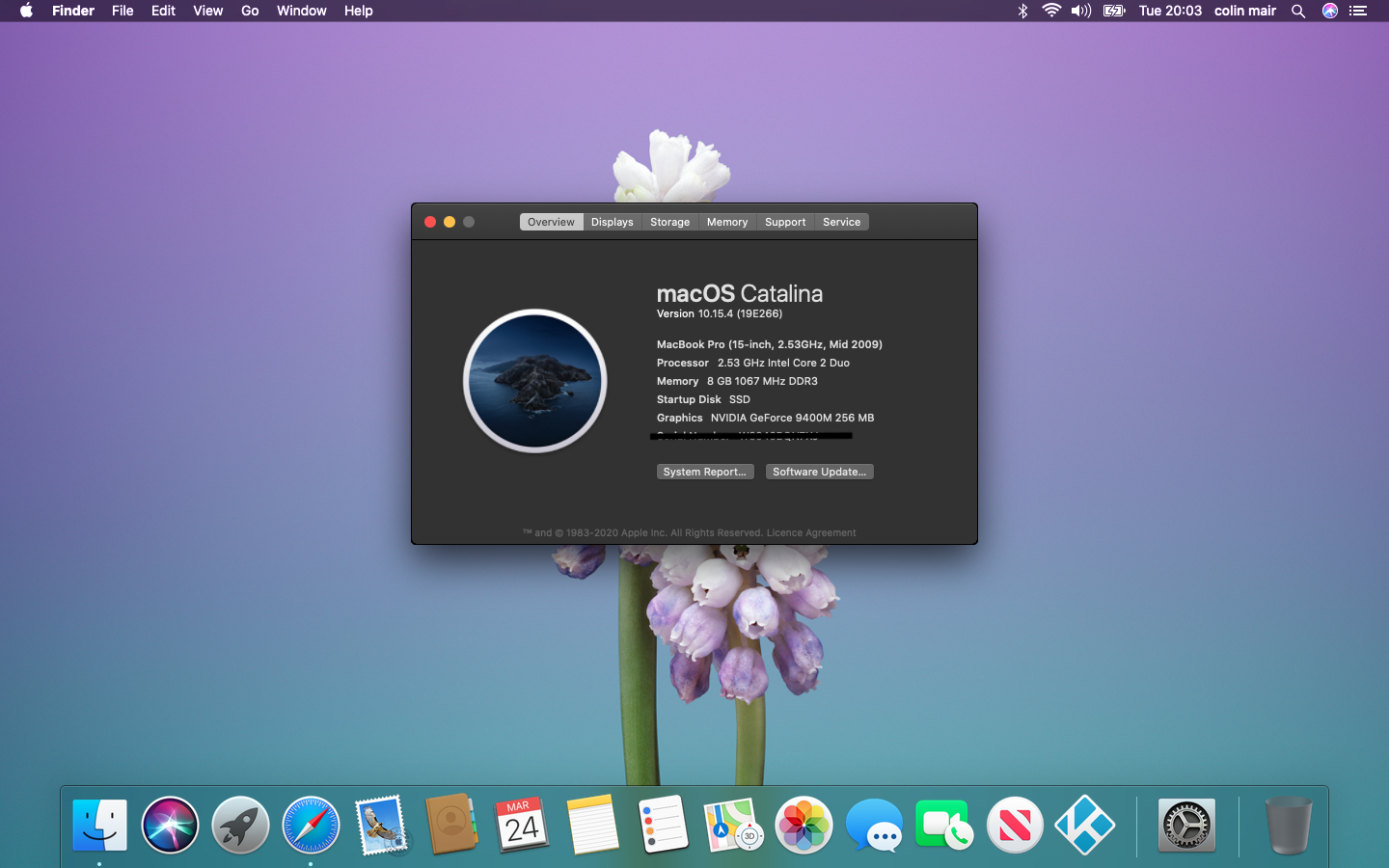
Task: Switch to the Memory tab
Action: pyautogui.click(x=727, y=222)
